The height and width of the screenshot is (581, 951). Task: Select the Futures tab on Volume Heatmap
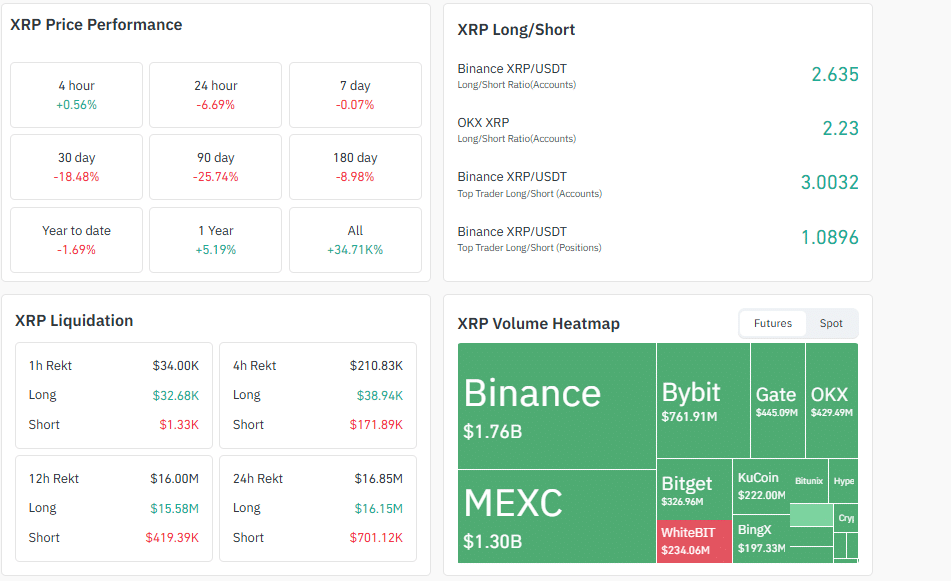pyautogui.click(x=774, y=323)
